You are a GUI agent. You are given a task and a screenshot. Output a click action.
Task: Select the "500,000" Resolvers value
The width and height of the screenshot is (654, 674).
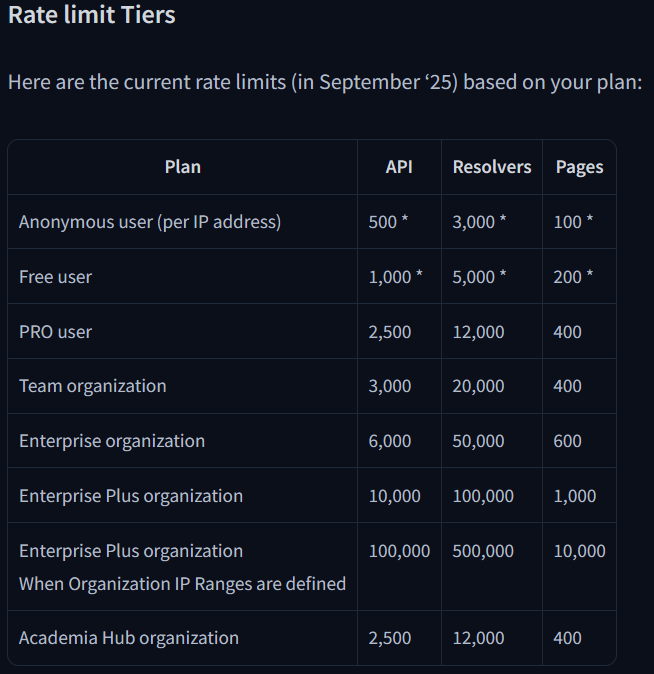point(483,551)
